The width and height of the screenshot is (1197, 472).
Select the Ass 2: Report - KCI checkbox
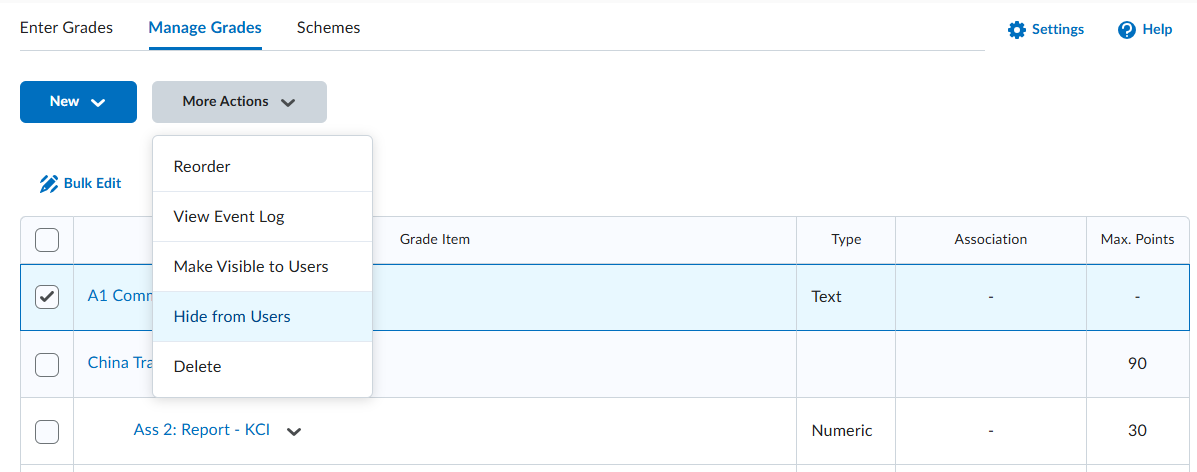tap(47, 431)
